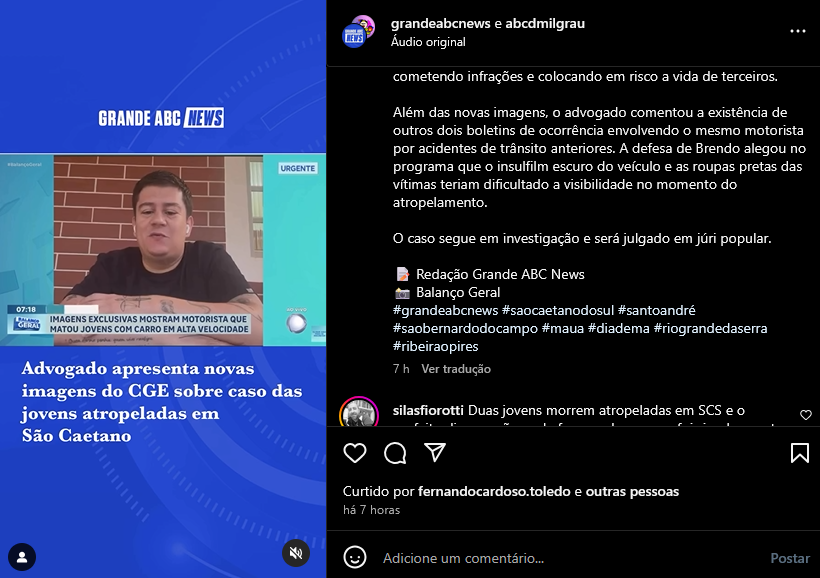The image size is (820, 578).
Task: View likes via outras pessoas link
Action: pos(632,492)
